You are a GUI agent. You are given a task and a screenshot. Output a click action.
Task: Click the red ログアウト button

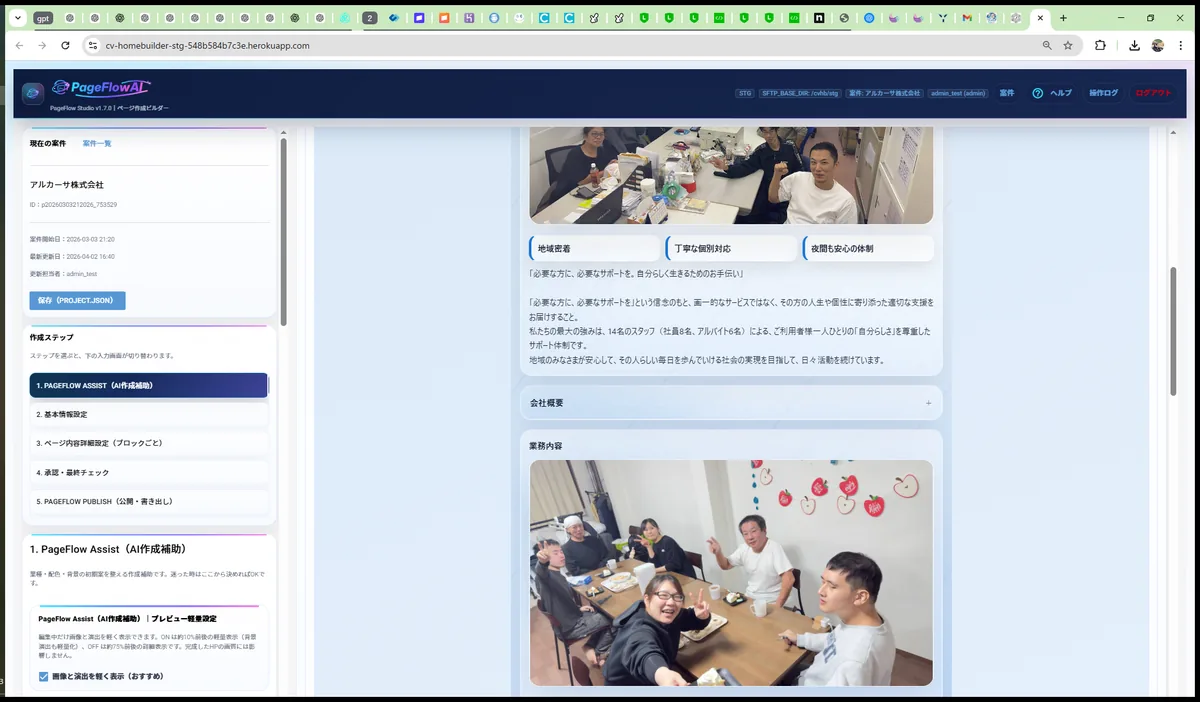pyautogui.click(x=1154, y=93)
